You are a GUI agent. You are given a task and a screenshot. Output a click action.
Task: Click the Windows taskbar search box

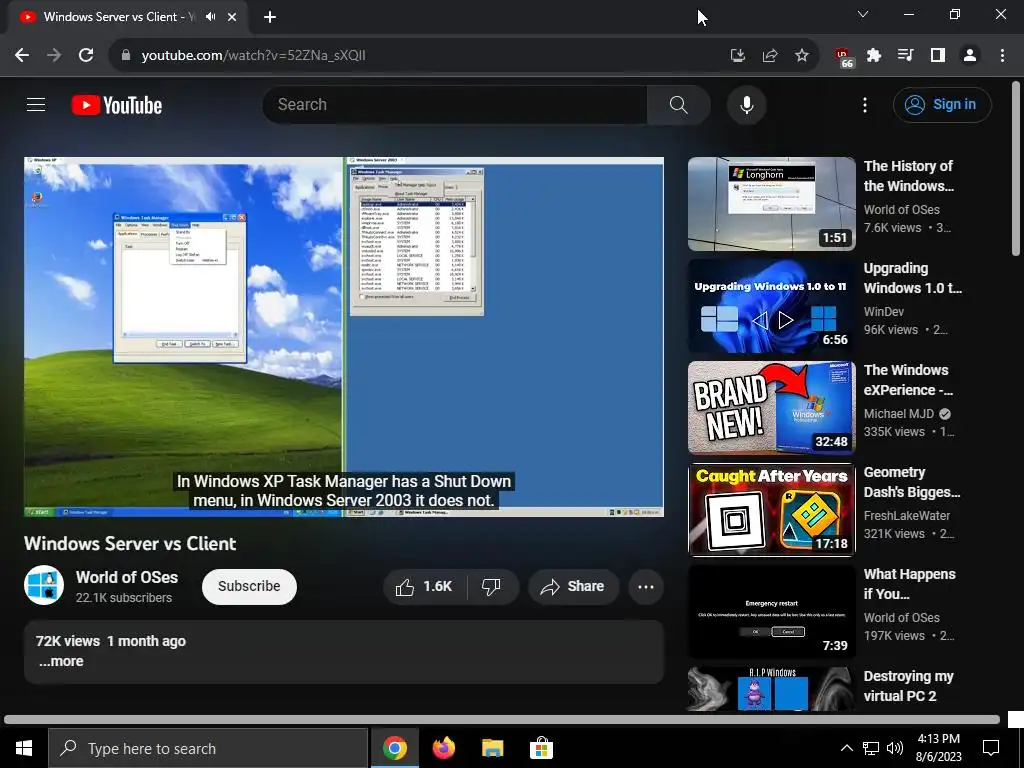click(x=208, y=748)
